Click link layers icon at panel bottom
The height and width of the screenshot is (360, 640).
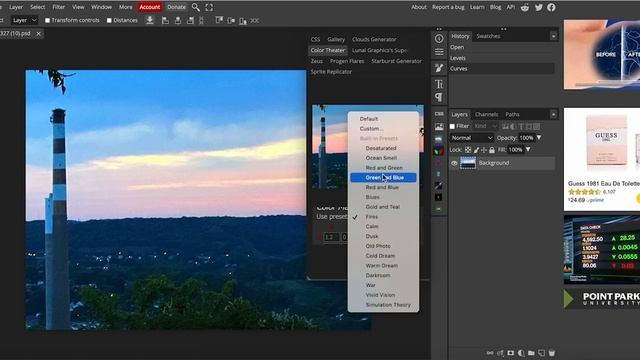(x=490, y=353)
